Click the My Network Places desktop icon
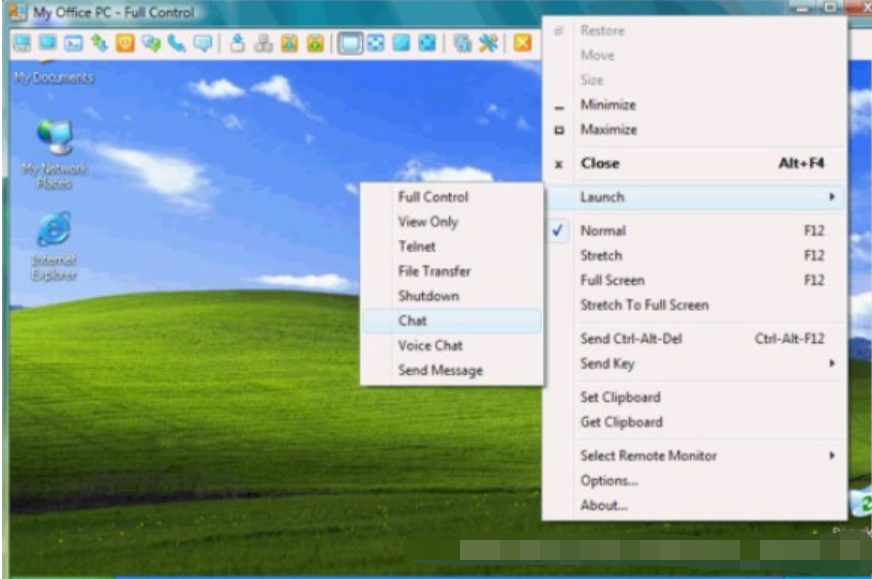 coord(53,140)
